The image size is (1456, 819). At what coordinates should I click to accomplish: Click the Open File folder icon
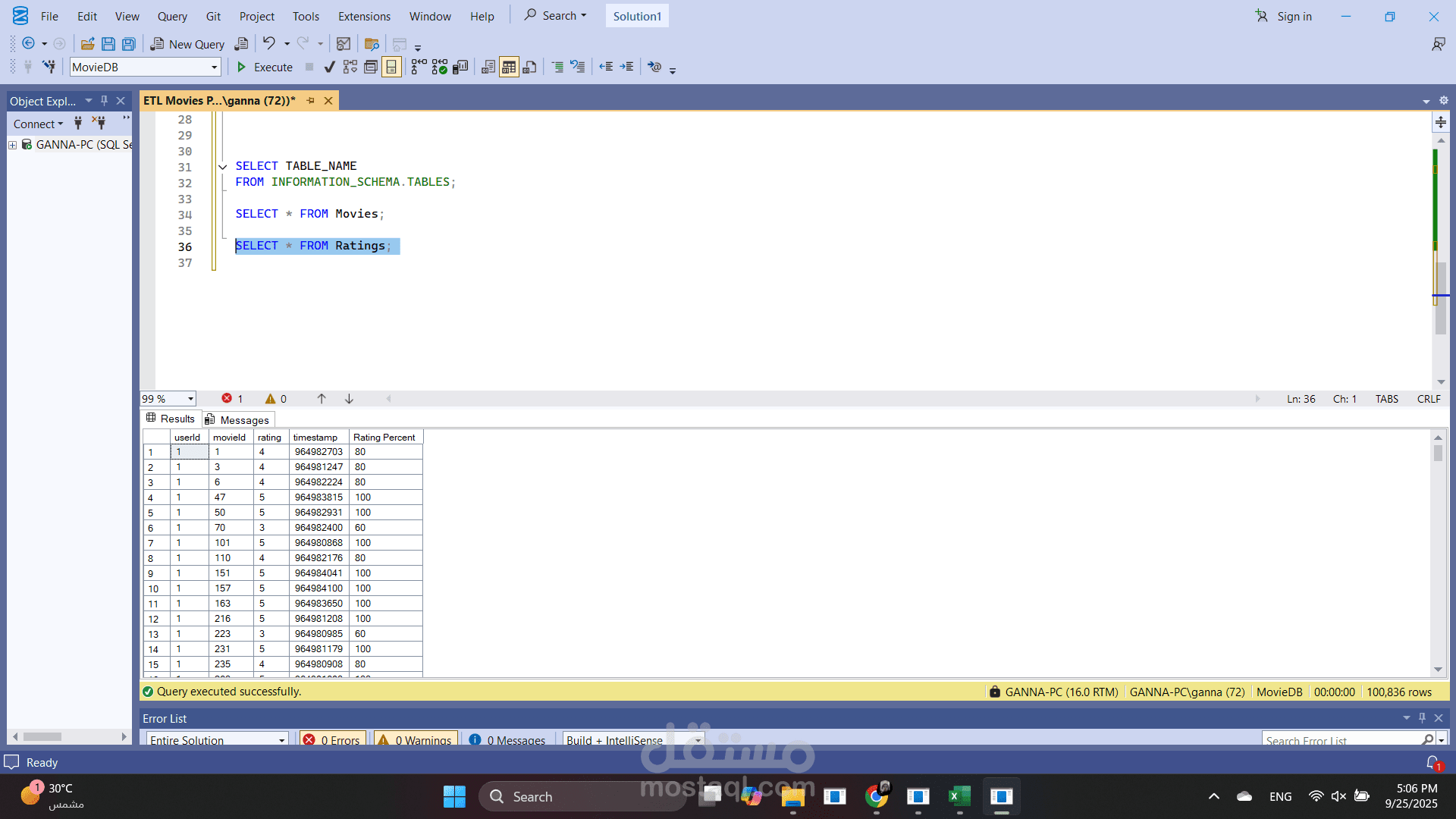(88, 44)
